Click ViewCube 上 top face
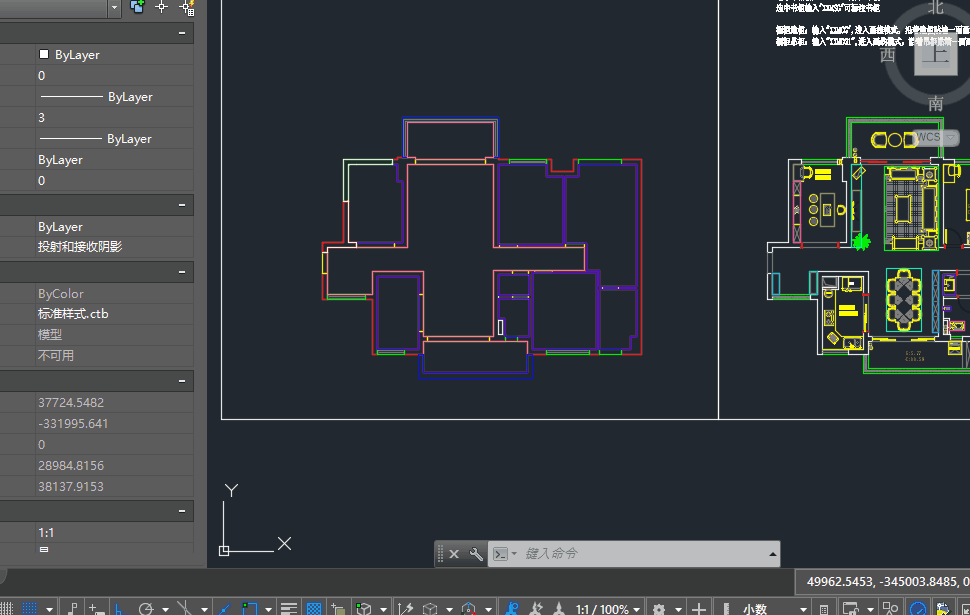The image size is (970, 615). 935,56
